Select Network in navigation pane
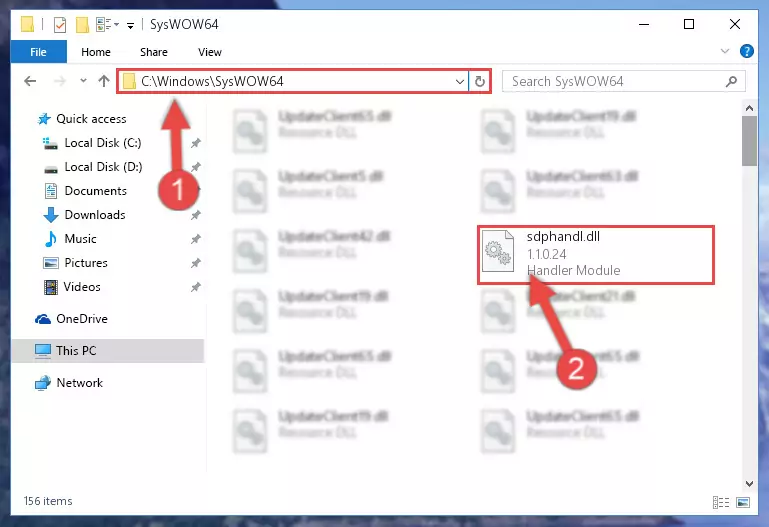The height and width of the screenshot is (527, 769). 79,382
